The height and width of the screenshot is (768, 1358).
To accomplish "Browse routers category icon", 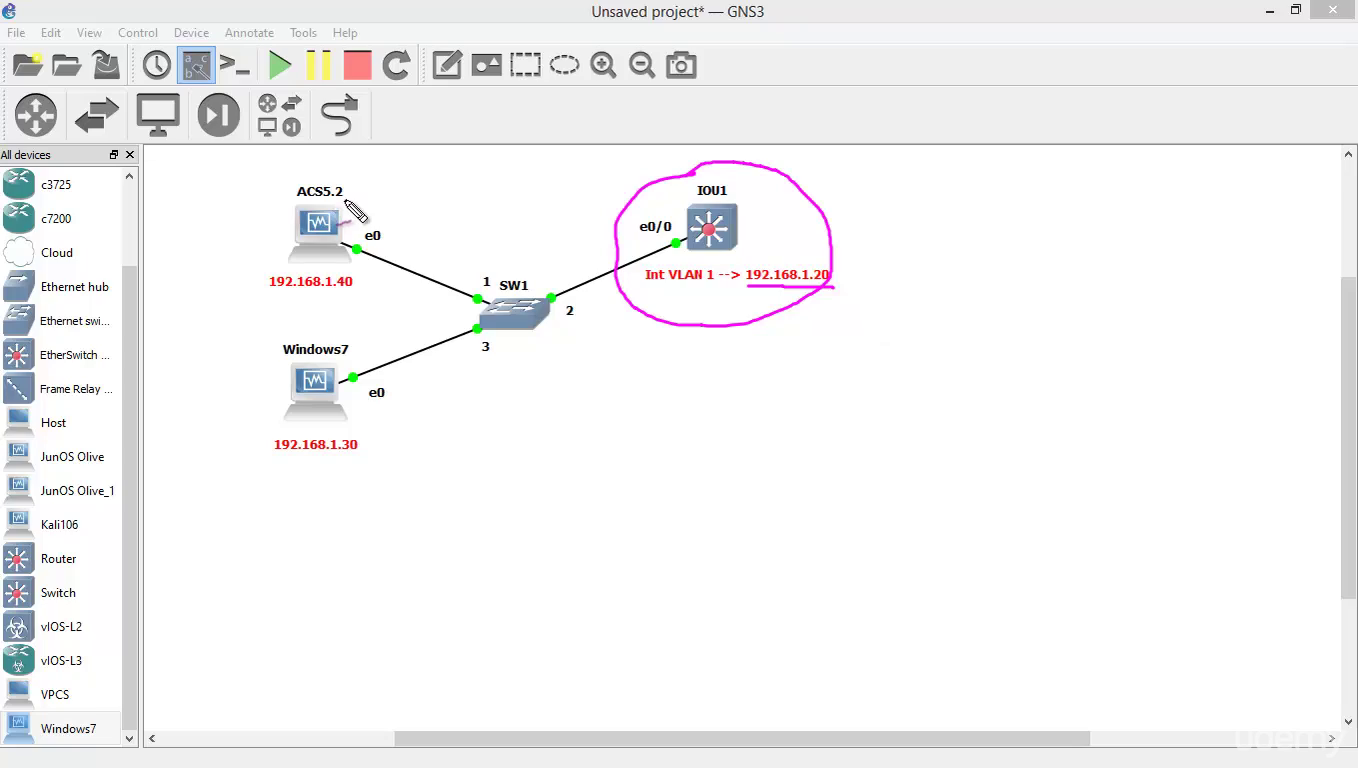I will pyautogui.click(x=36, y=114).
